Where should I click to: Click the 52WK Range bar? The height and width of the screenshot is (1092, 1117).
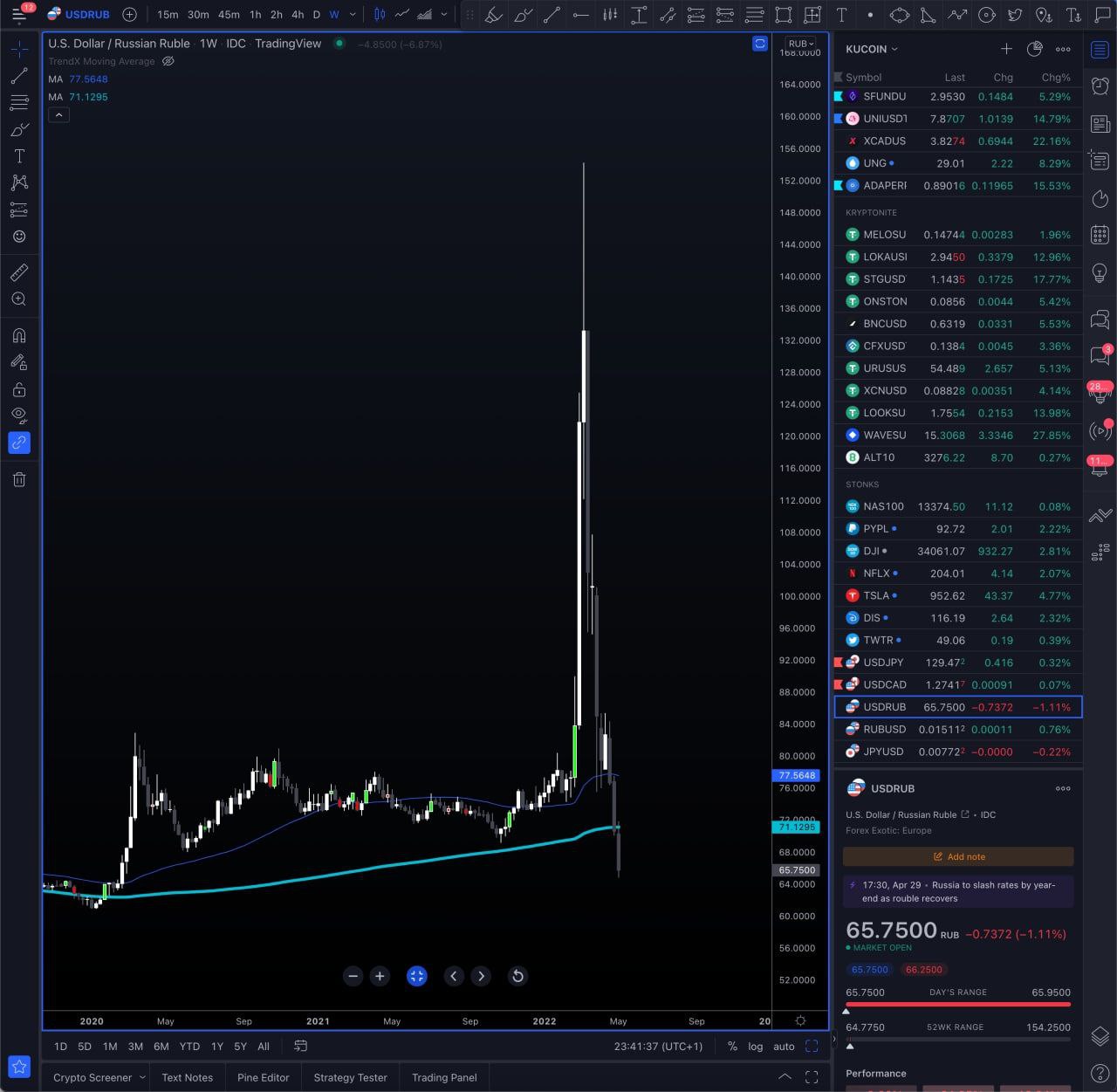point(958,1039)
